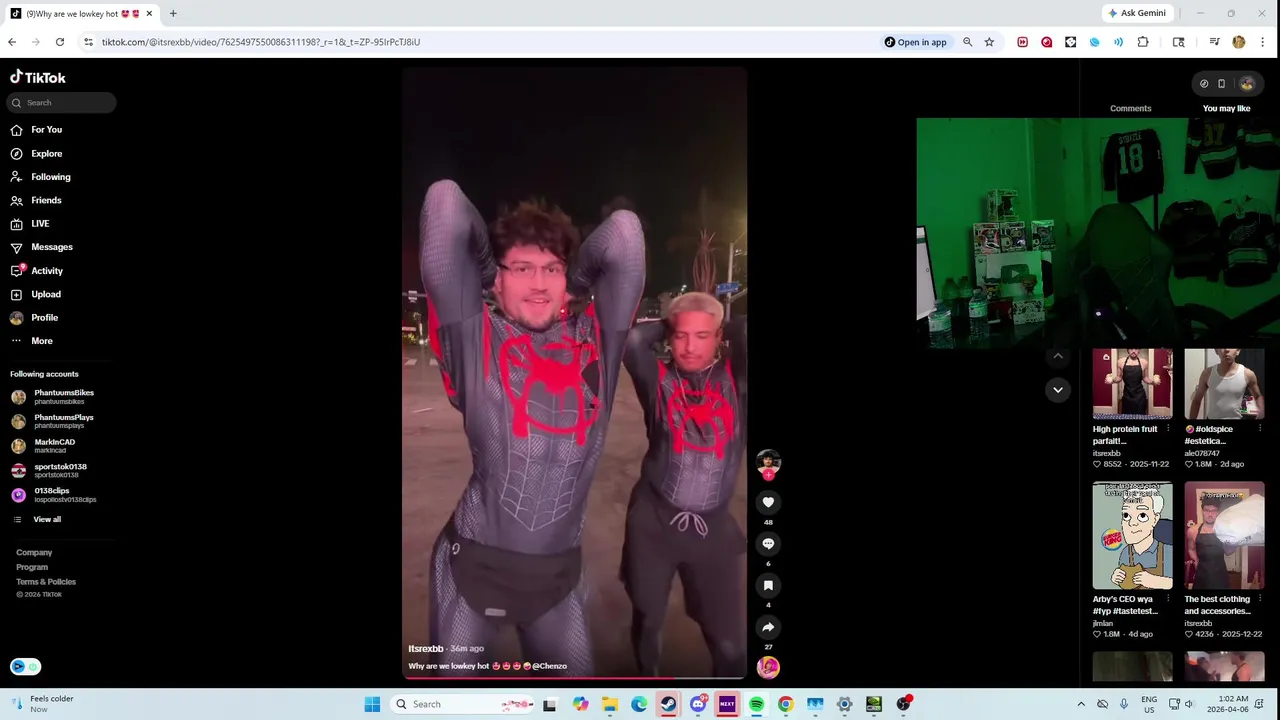Open the Following feed
This screenshot has height=720, width=1280.
(x=40, y=177)
